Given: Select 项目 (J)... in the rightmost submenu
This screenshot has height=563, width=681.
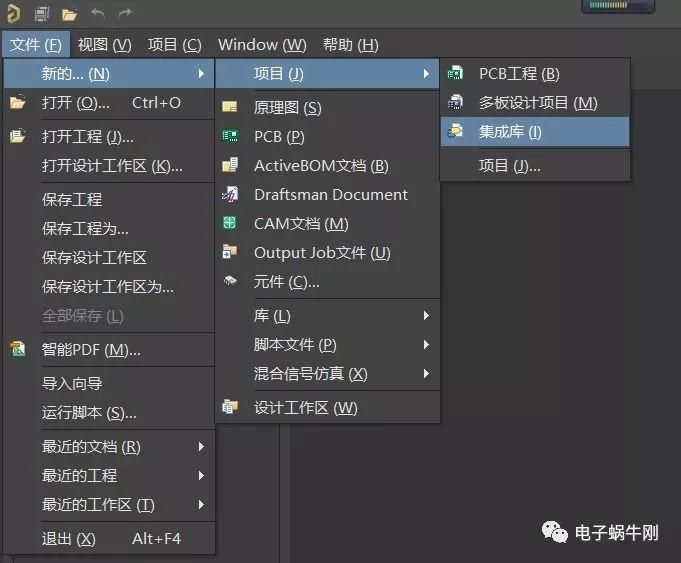Looking at the screenshot, I should 535,166.
